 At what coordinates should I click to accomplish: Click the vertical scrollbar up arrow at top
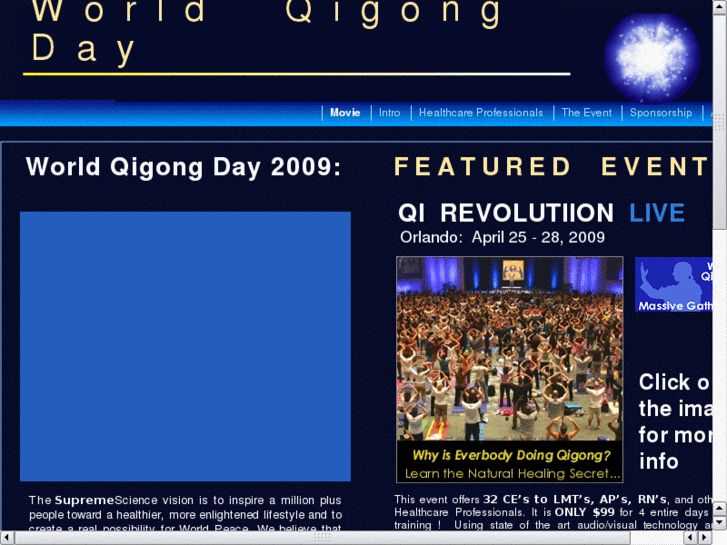(x=720, y=7)
